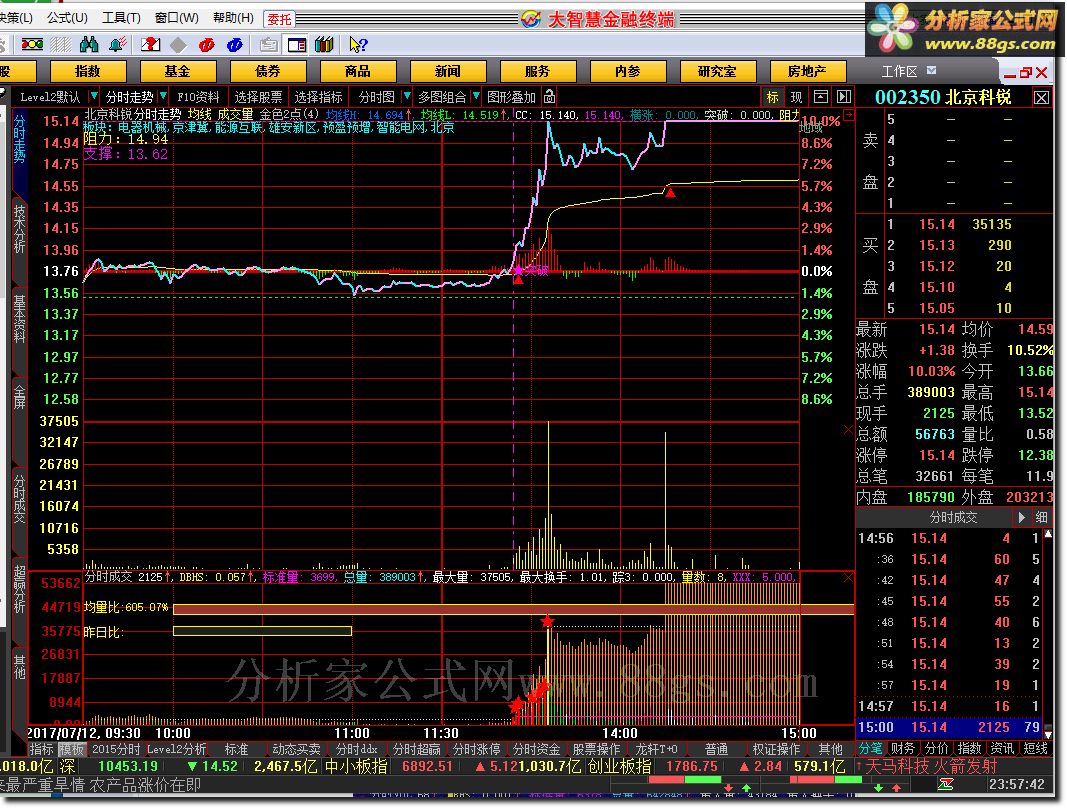Go to the 研究室 section

tap(717, 71)
